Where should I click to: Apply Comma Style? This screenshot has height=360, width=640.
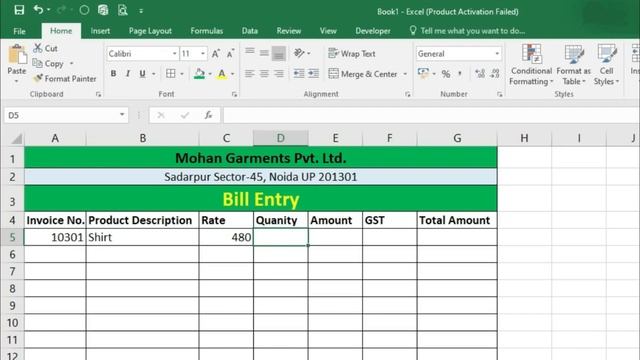tap(460, 74)
